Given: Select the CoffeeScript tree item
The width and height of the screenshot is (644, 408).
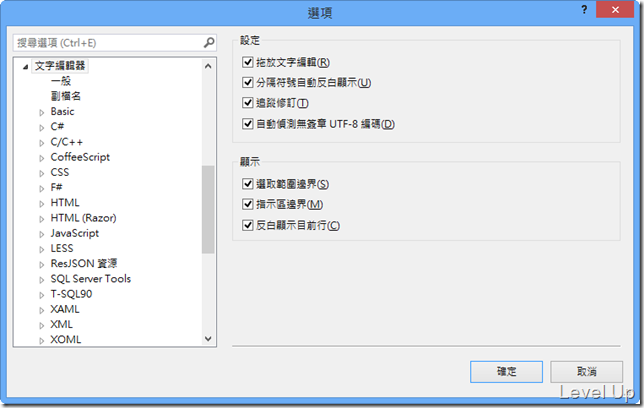Looking at the screenshot, I should click(x=80, y=157).
